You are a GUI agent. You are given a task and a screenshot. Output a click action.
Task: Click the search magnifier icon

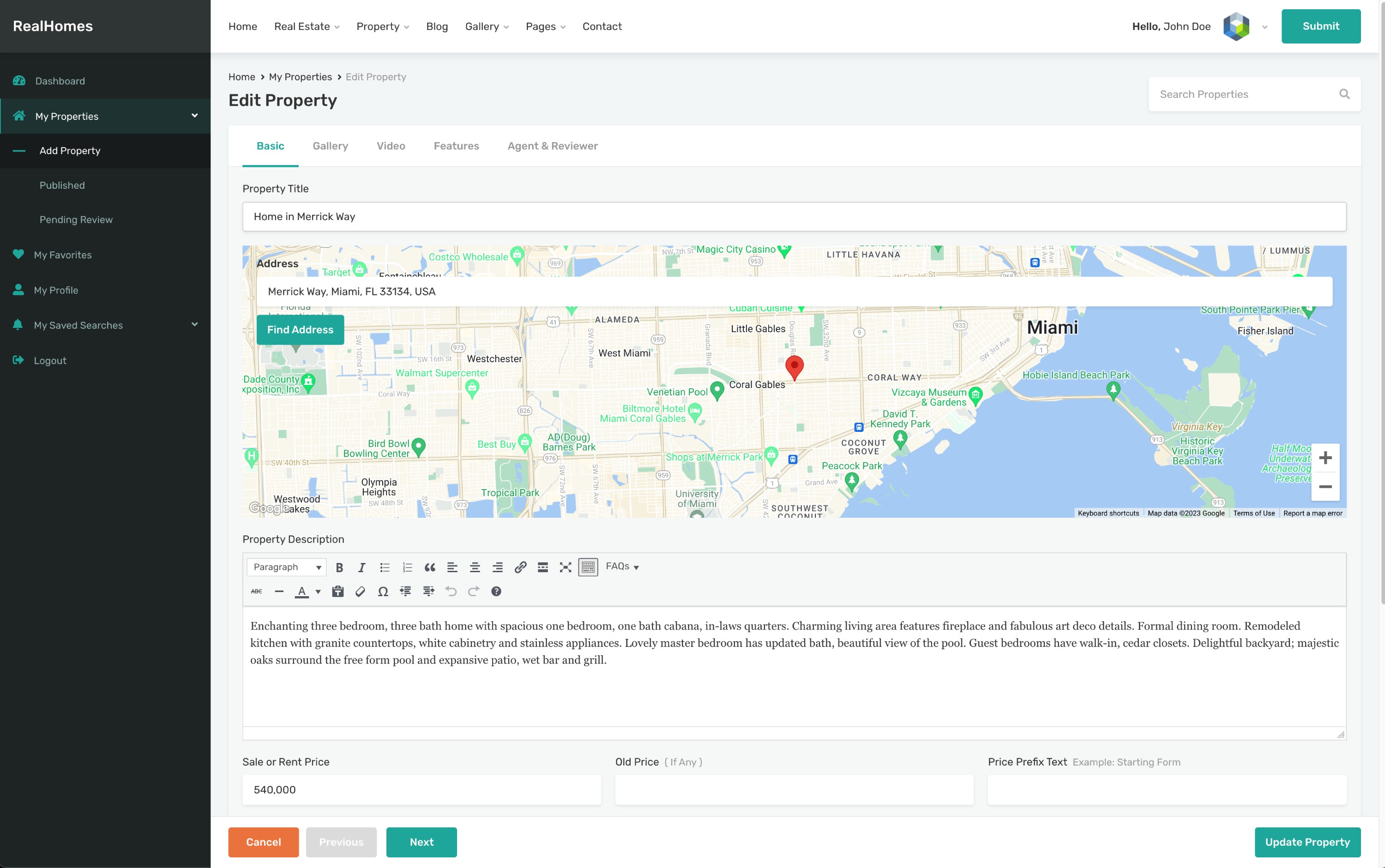pyautogui.click(x=1344, y=94)
